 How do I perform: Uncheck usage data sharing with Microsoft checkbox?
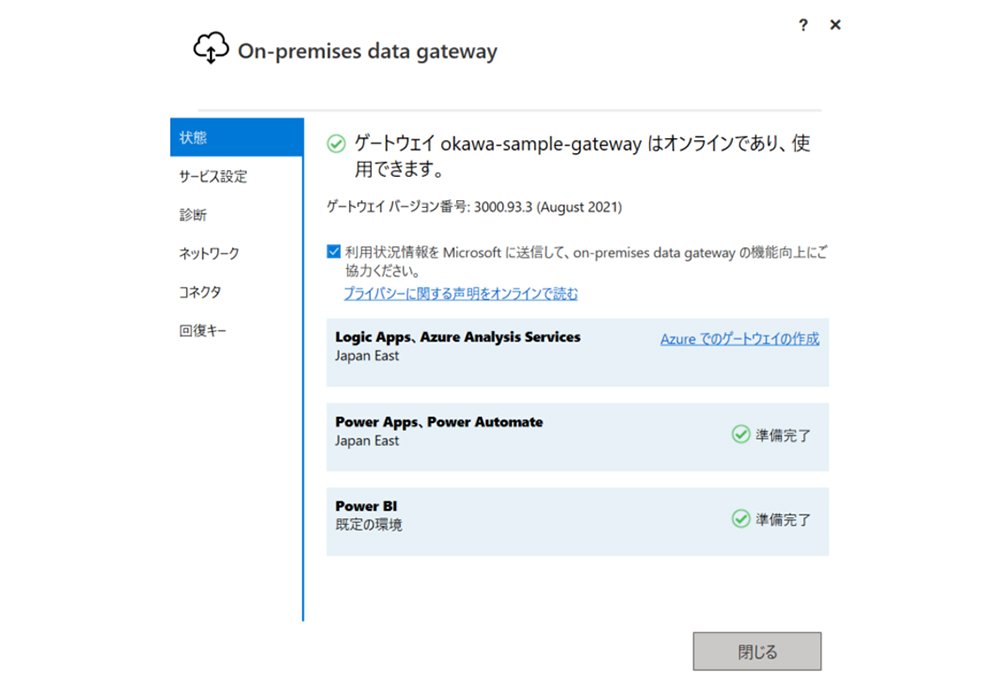pyautogui.click(x=334, y=251)
